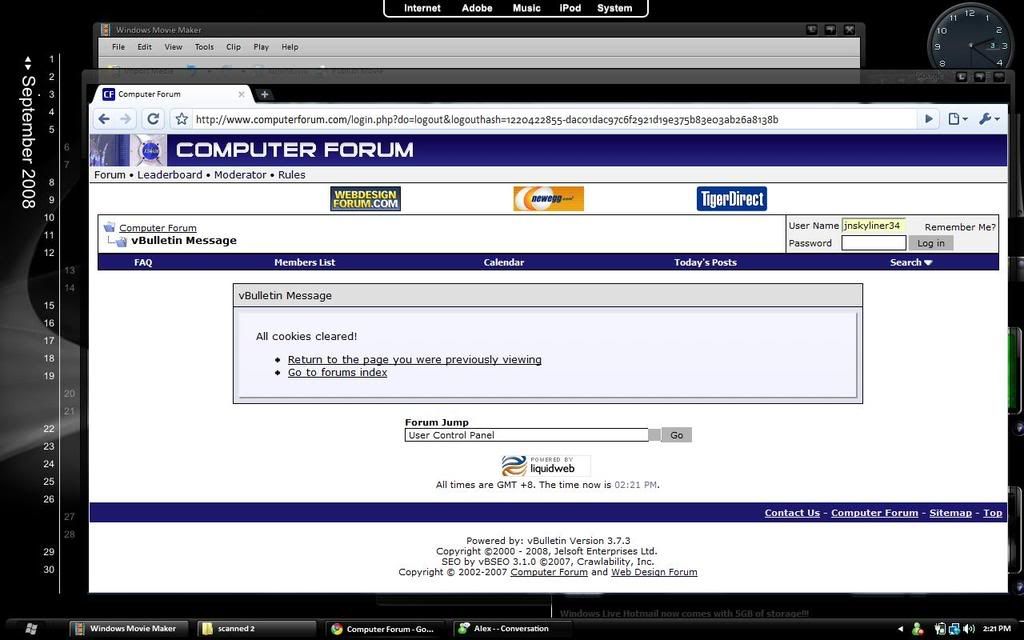1024x640 pixels.
Task: Open the Newegg banner ad
Action: 549,199
